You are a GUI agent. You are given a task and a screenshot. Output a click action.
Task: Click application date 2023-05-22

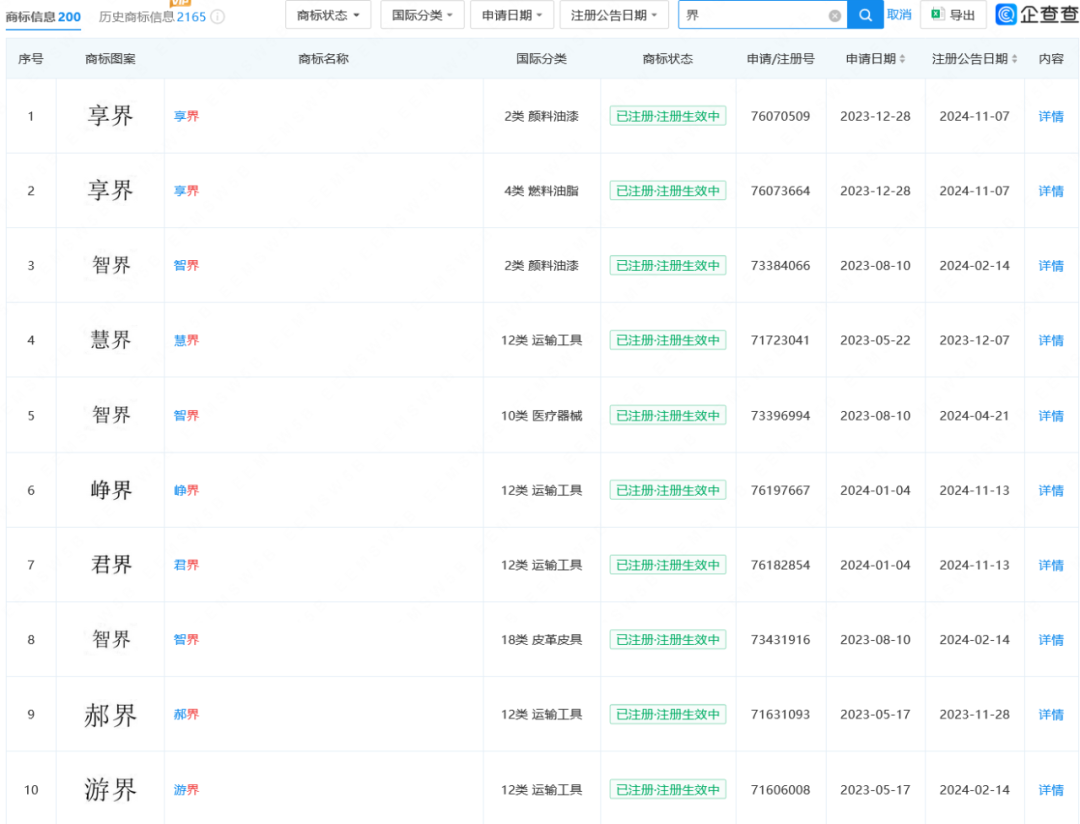pos(875,340)
